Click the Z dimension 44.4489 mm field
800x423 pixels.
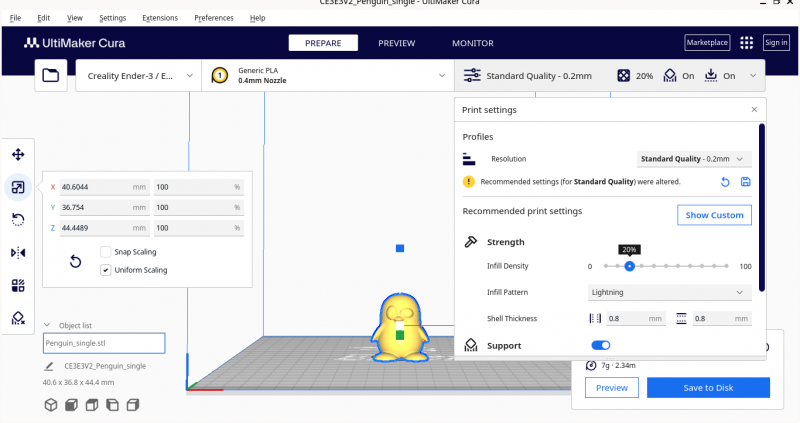click(105, 228)
